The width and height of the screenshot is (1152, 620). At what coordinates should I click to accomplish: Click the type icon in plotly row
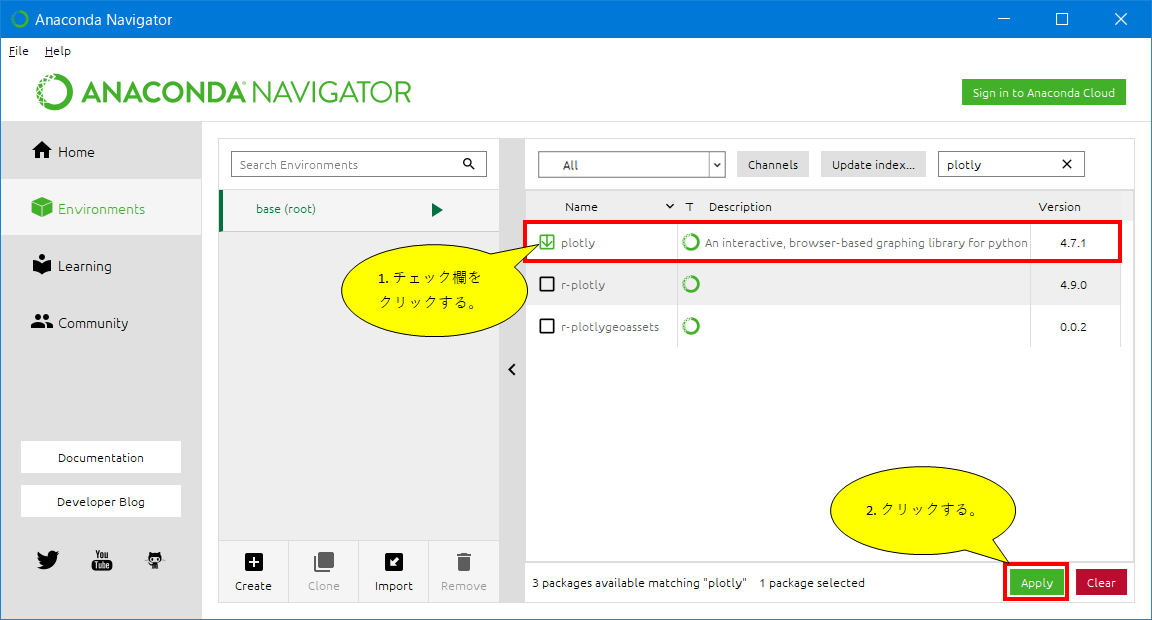click(x=691, y=242)
